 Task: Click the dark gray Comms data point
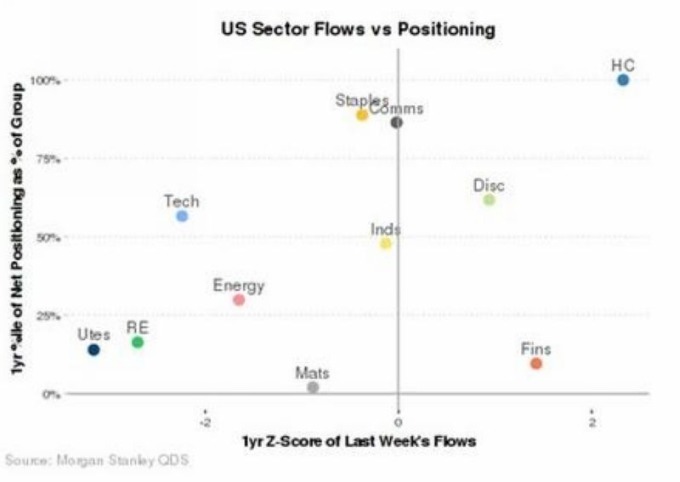[x=397, y=122]
